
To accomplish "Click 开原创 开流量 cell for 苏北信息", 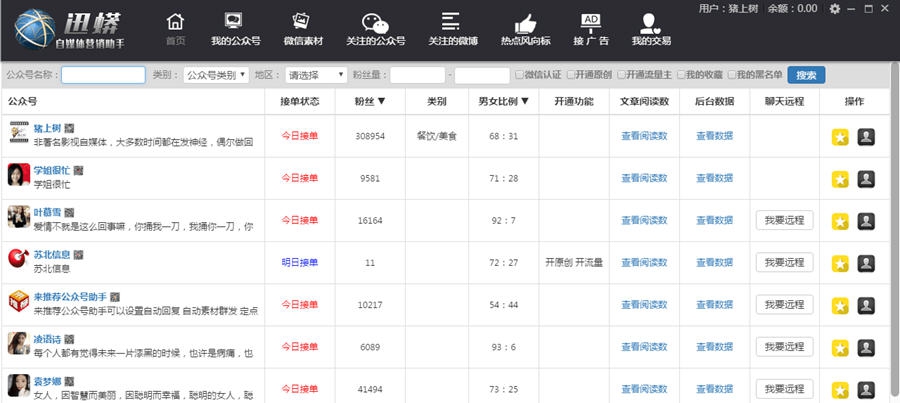I will (x=574, y=263).
